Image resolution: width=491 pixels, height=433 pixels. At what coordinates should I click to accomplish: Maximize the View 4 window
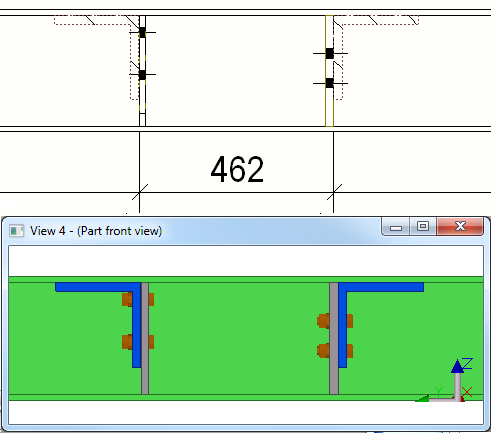click(423, 227)
